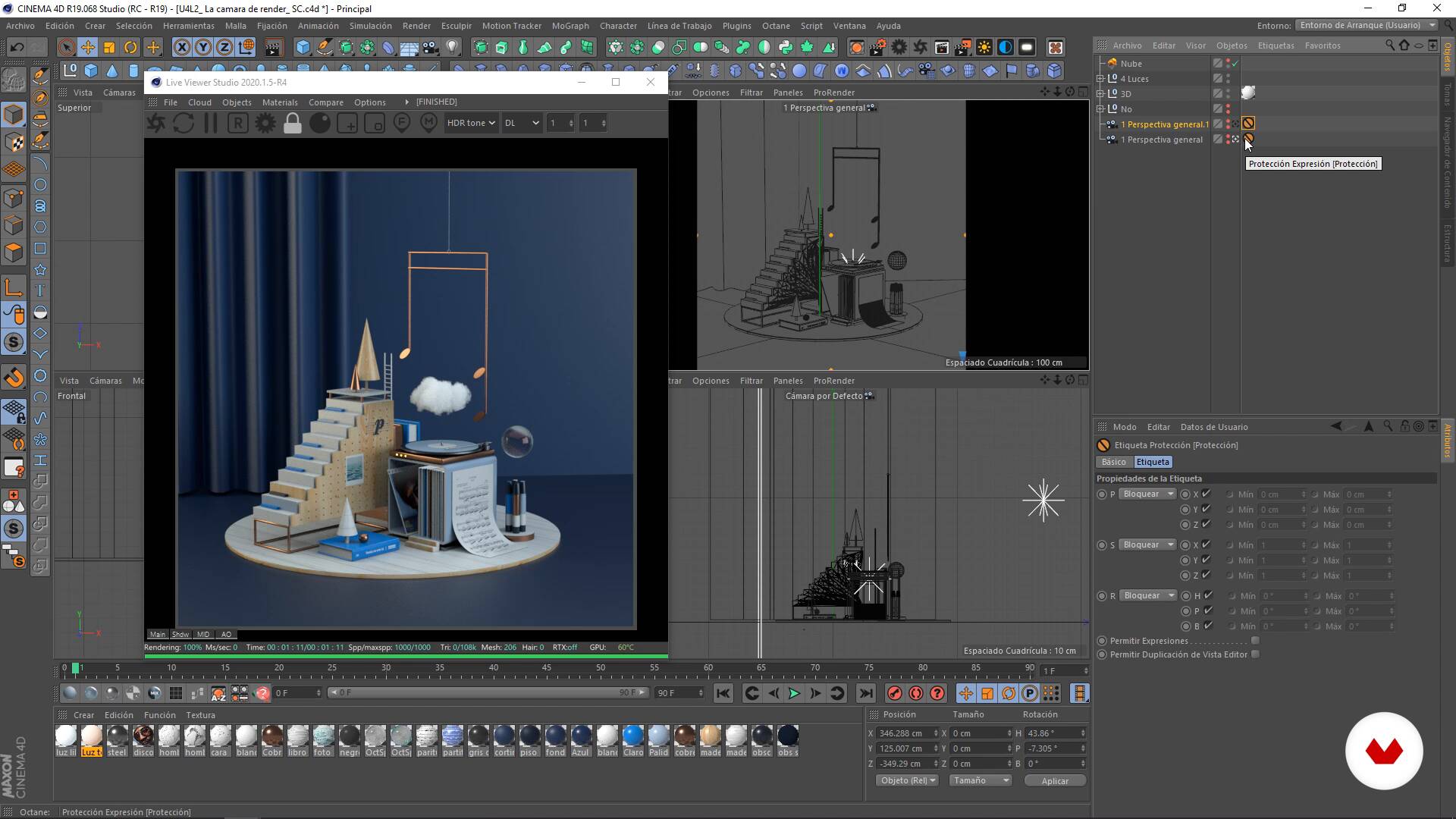
Task: Click the timeline preview range slider bar
Action: (x=489, y=692)
